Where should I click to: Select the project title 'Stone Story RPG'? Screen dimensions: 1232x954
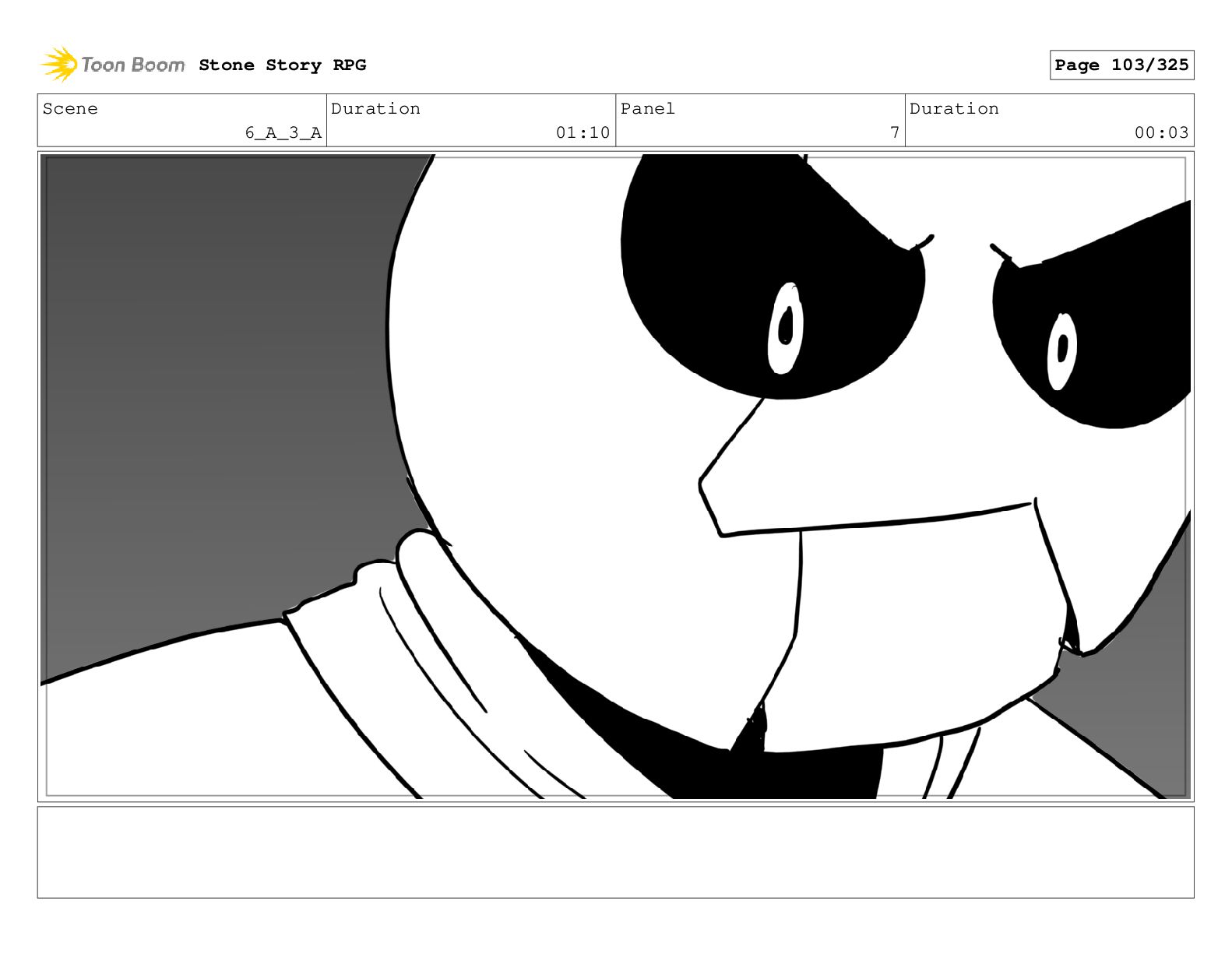[x=283, y=65]
